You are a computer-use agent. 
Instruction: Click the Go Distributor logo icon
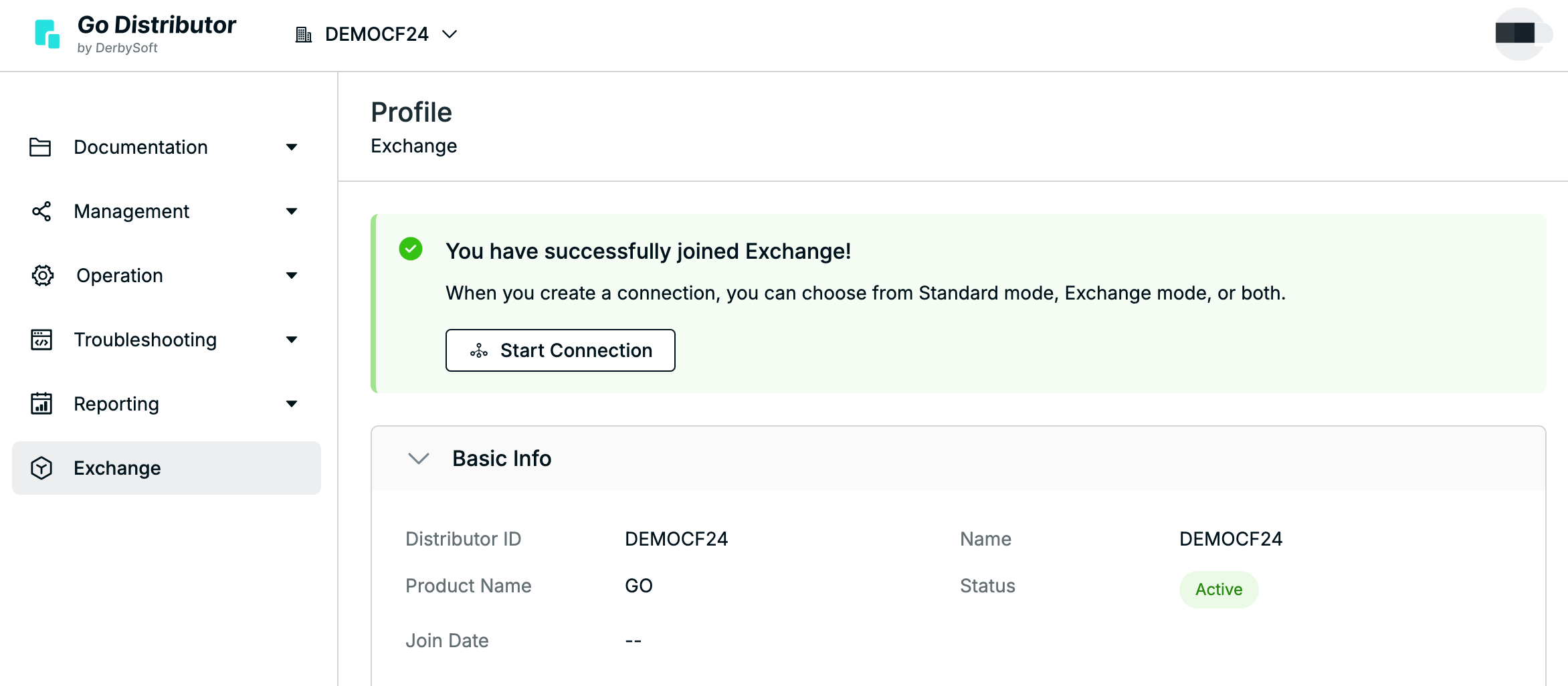click(x=47, y=33)
